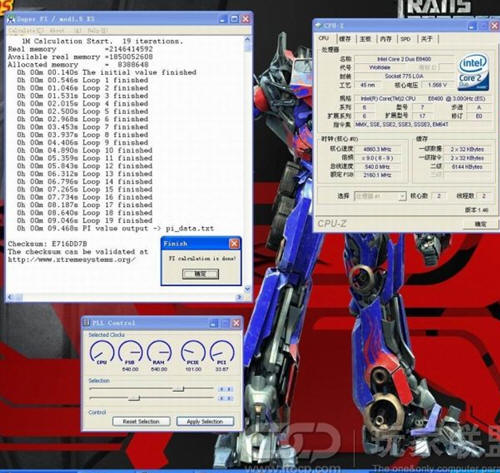Click the core voltage value field

pyautogui.click(x=437, y=85)
